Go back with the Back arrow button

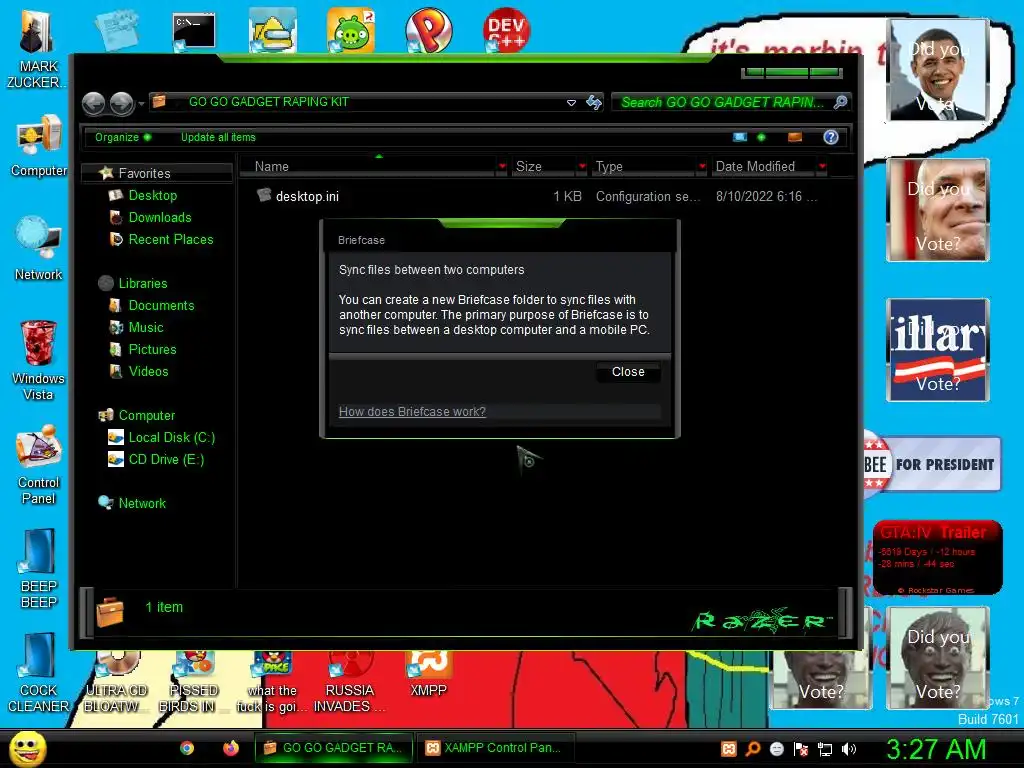(x=93, y=103)
